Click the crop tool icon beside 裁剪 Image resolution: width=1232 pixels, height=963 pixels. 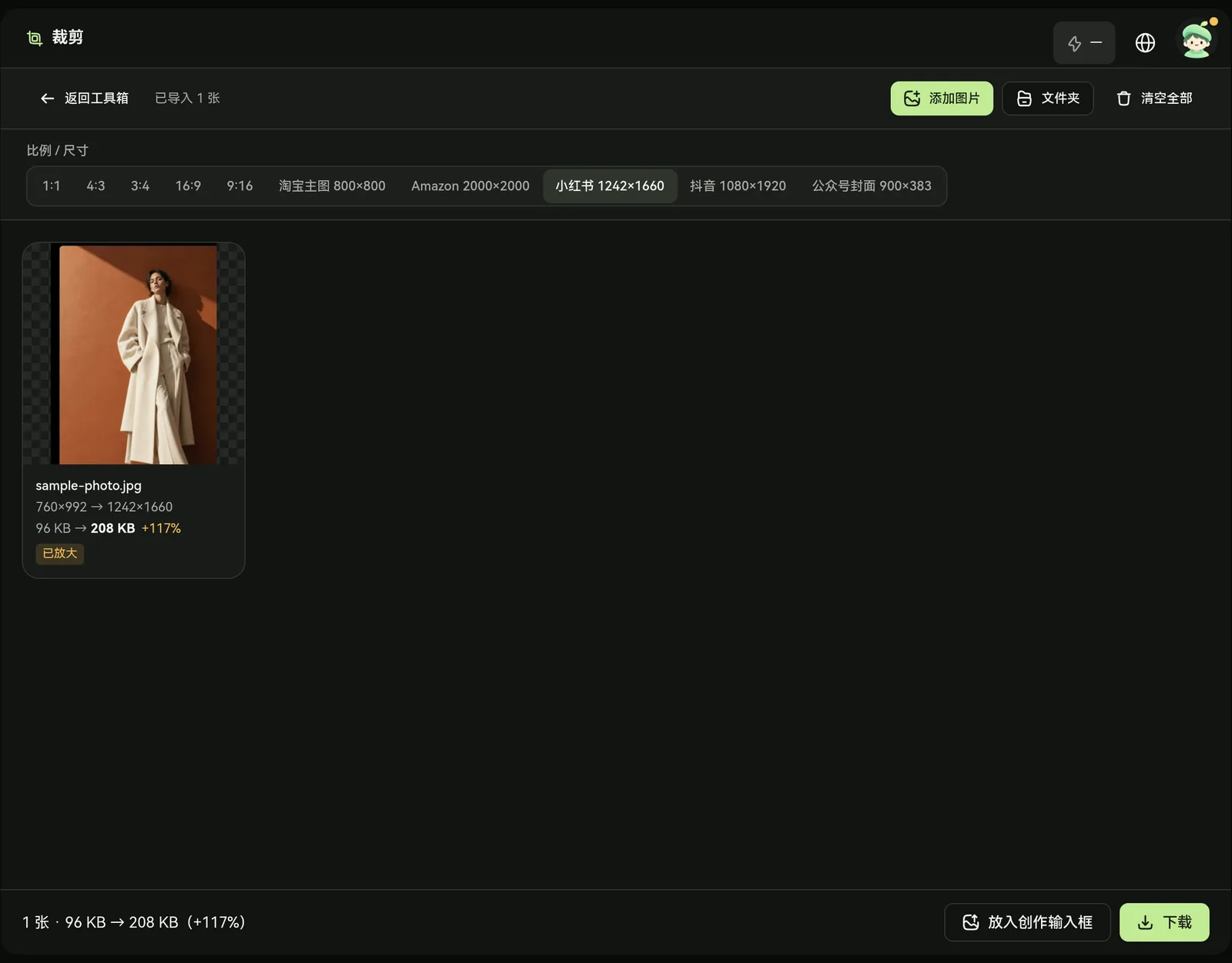coord(35,38)
